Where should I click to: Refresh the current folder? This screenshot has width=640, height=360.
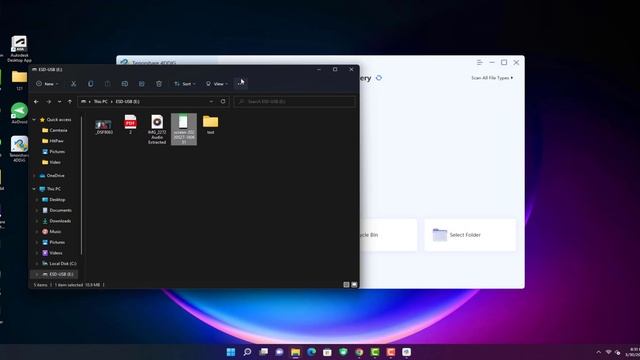pos(223,102)
